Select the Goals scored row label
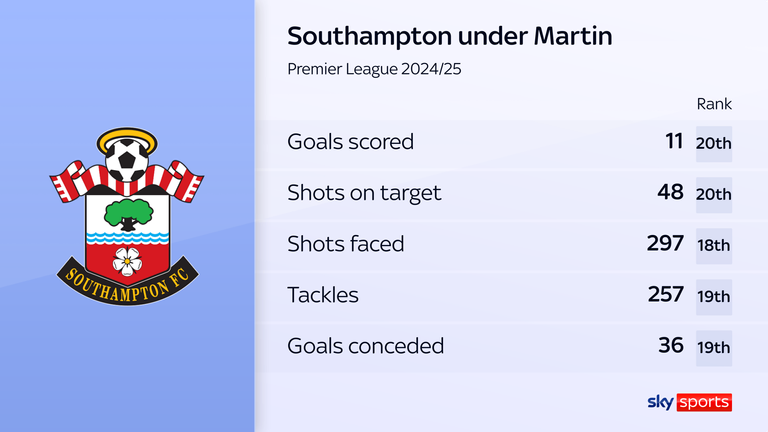The width and height of the screenshot is (768, 432). coord(350,142)
